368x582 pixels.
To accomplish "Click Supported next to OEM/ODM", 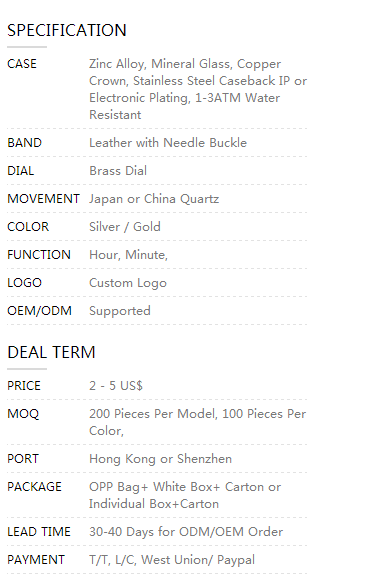I will click(120, 311).
